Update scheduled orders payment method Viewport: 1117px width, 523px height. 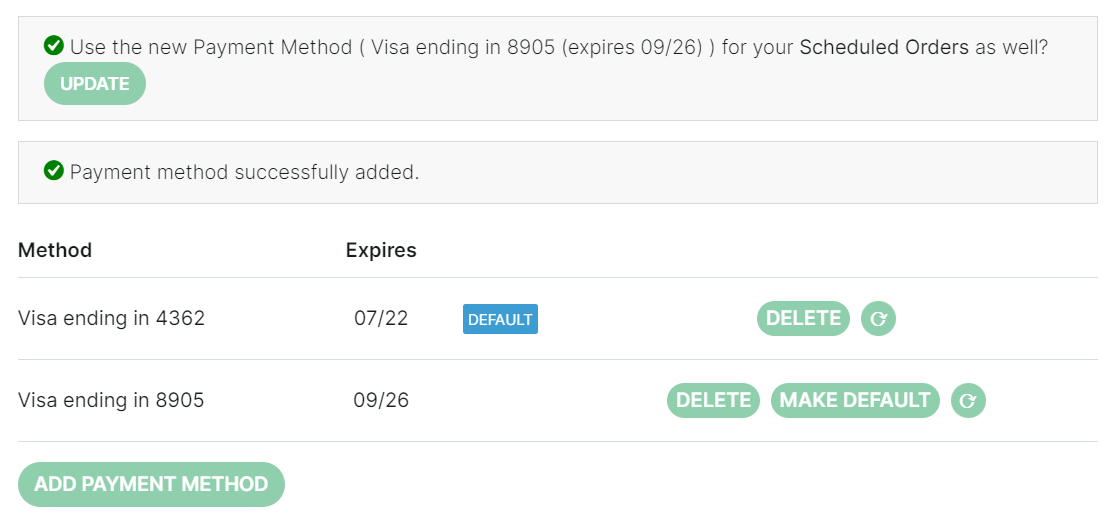point(95,84)
